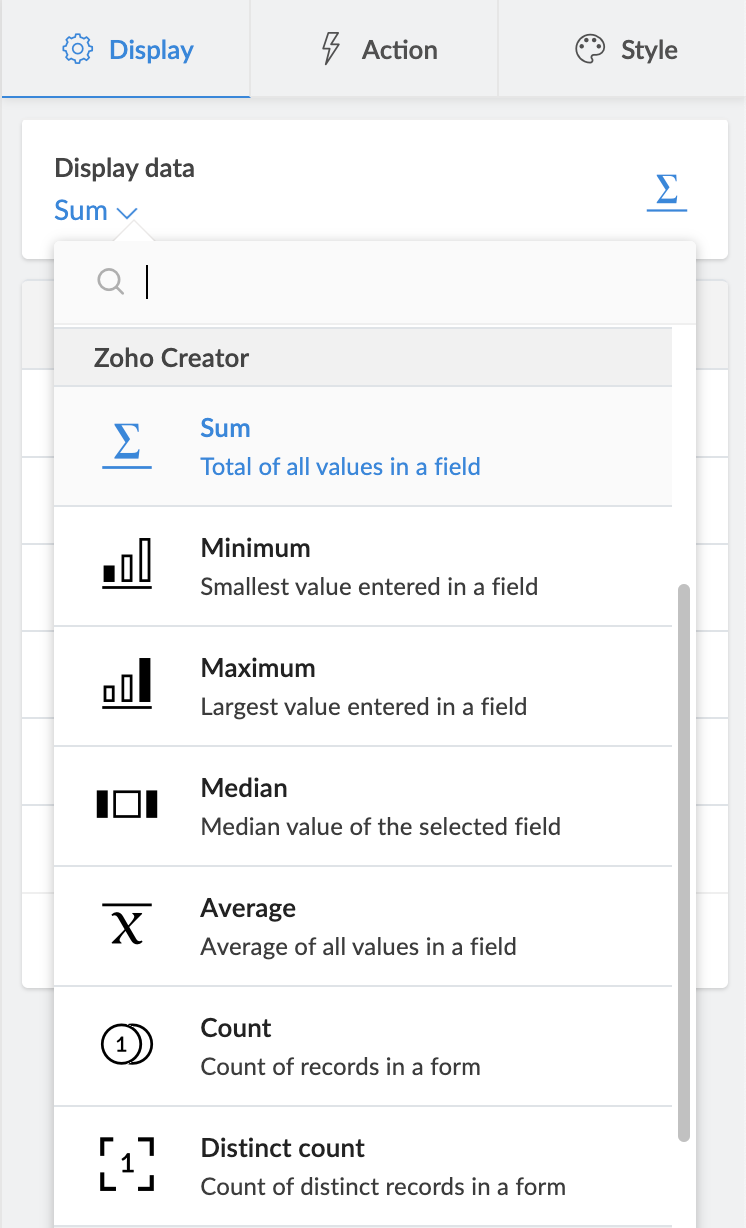
Task: Choose Minimum, smallest value entered
Action: [368, 566]
